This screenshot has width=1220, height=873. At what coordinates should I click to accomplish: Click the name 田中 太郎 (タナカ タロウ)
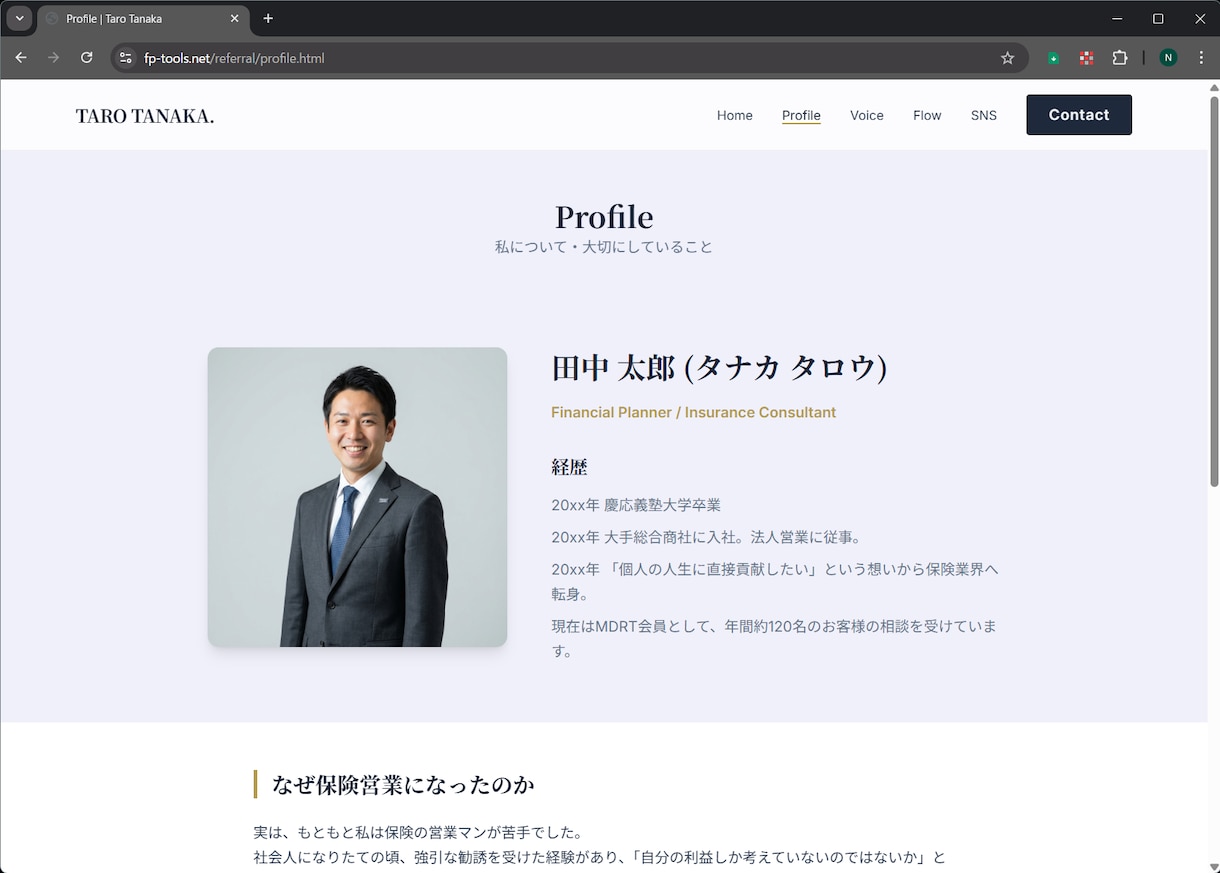(719, 368)
